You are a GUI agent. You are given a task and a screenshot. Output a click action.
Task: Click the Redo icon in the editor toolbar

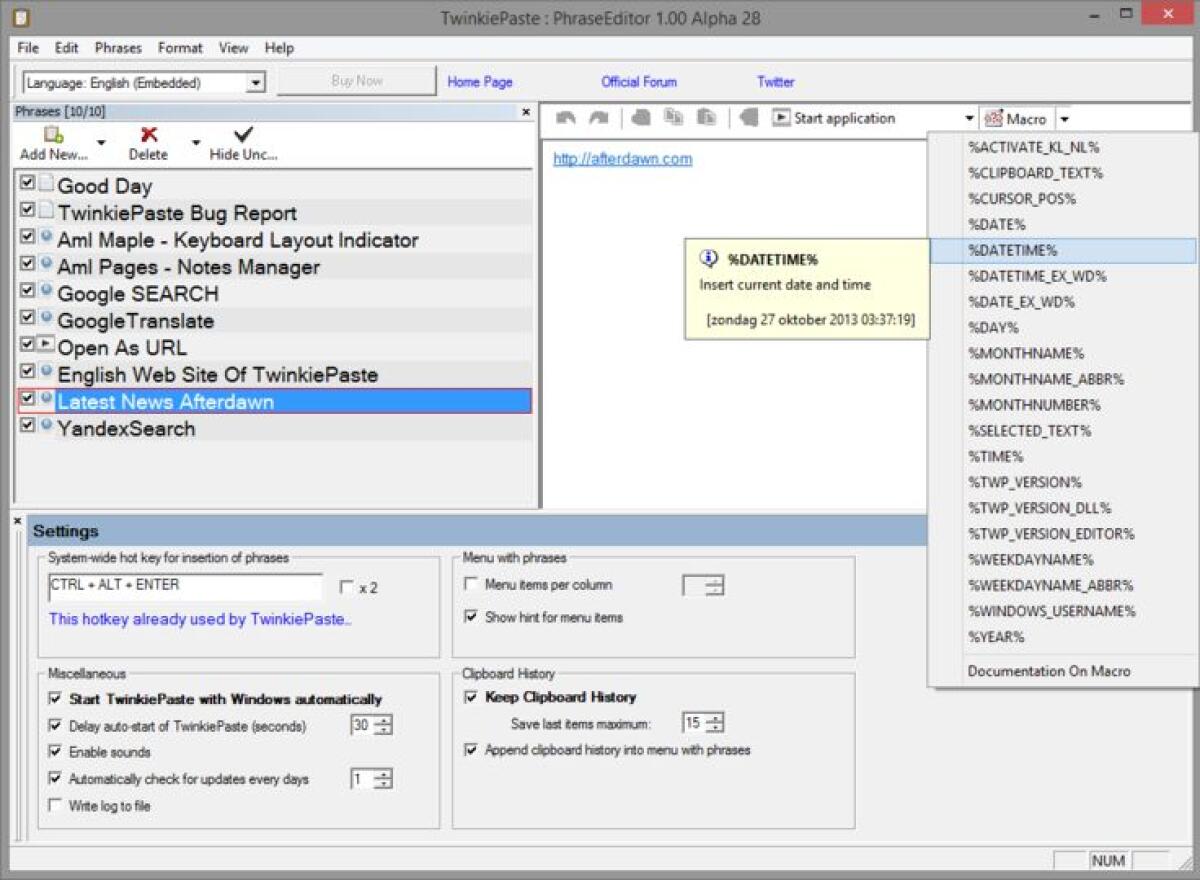coord(598,118)
